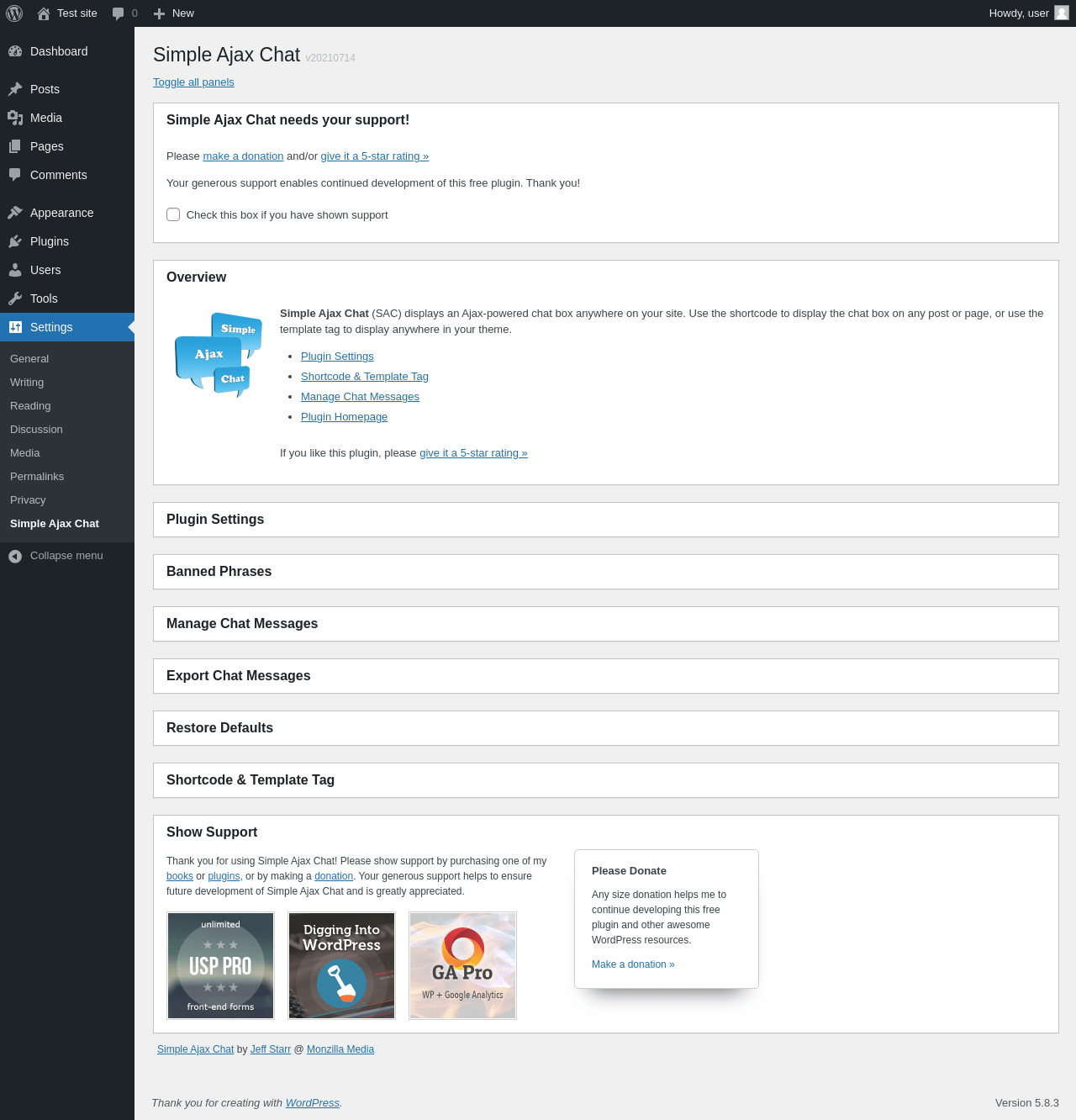Click the Toggle all panels link
Image resolution: width=1076 pixels, height=1120 pixels.
(x=193, y=82)
